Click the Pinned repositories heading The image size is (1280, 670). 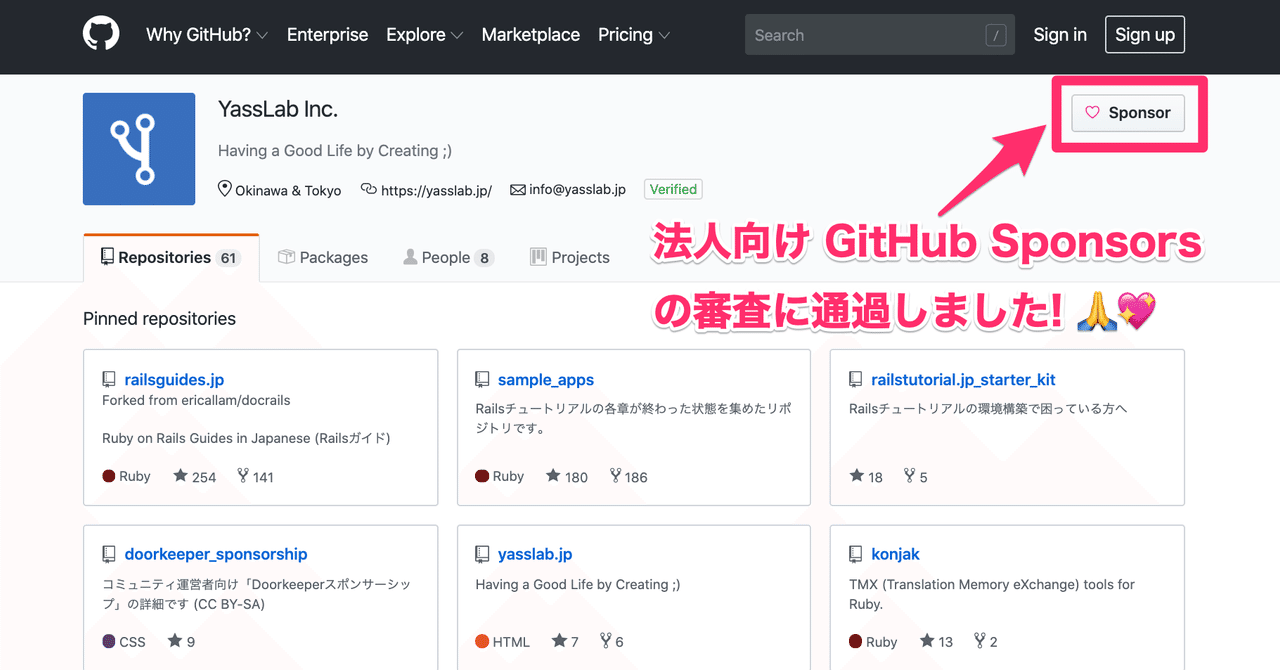[x=159, y=319]
